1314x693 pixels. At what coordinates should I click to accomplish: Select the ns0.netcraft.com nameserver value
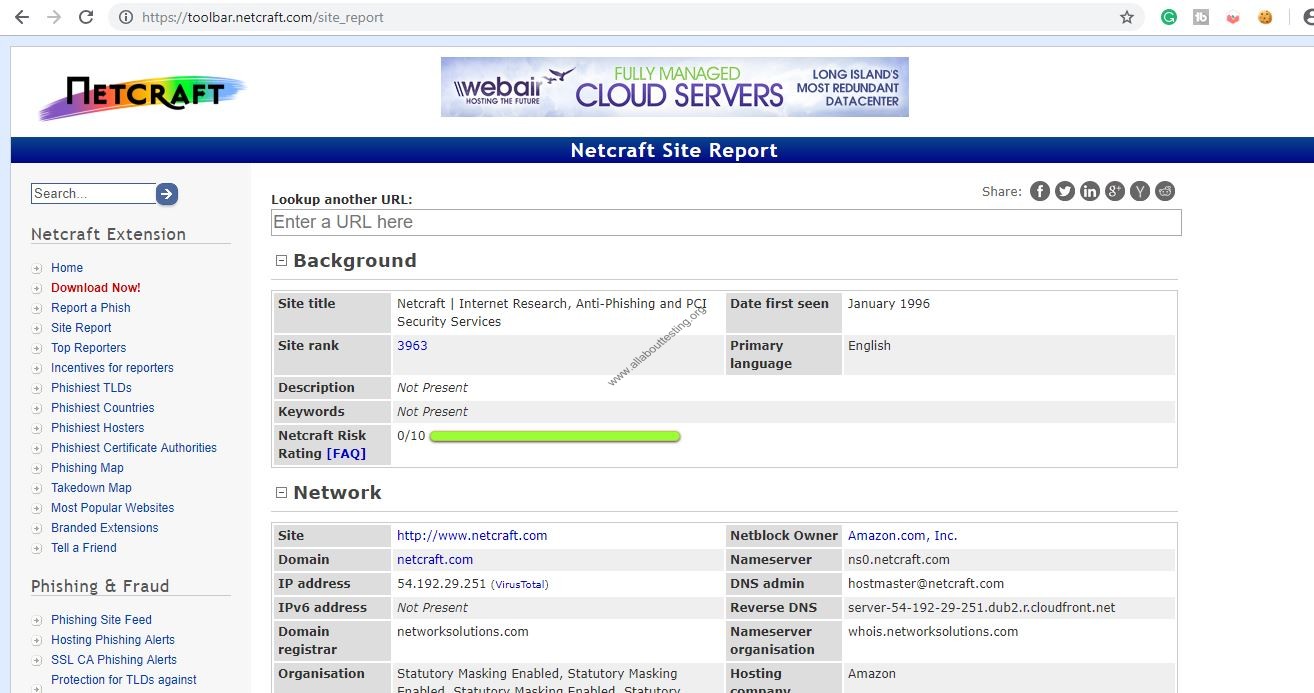899,560
